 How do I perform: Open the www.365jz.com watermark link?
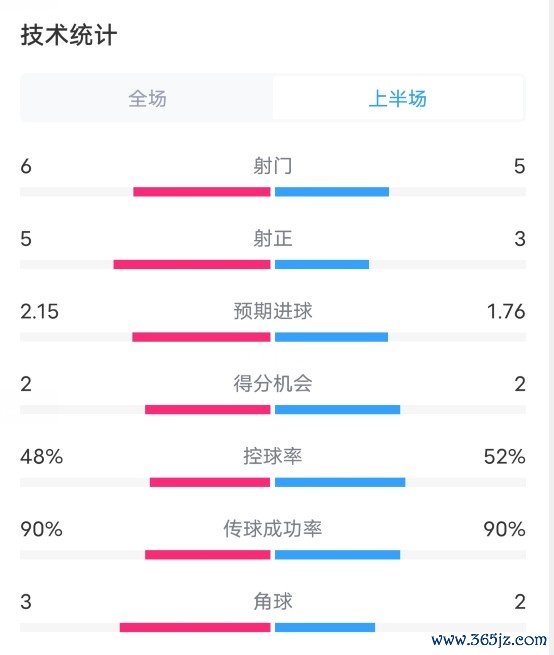tap(489, 640)
